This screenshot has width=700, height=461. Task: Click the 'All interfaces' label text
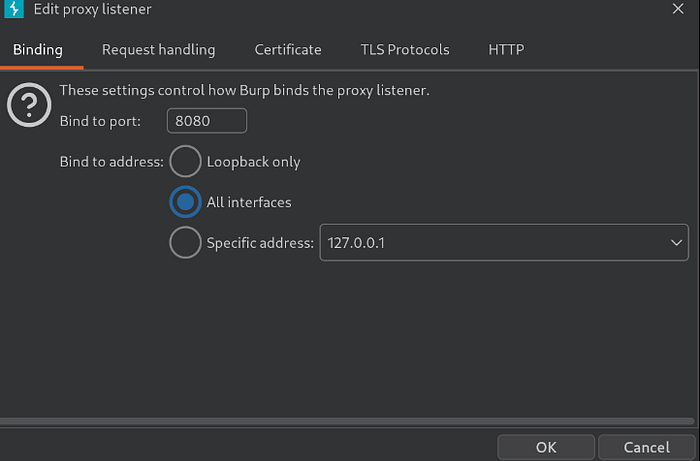point(249,202)
